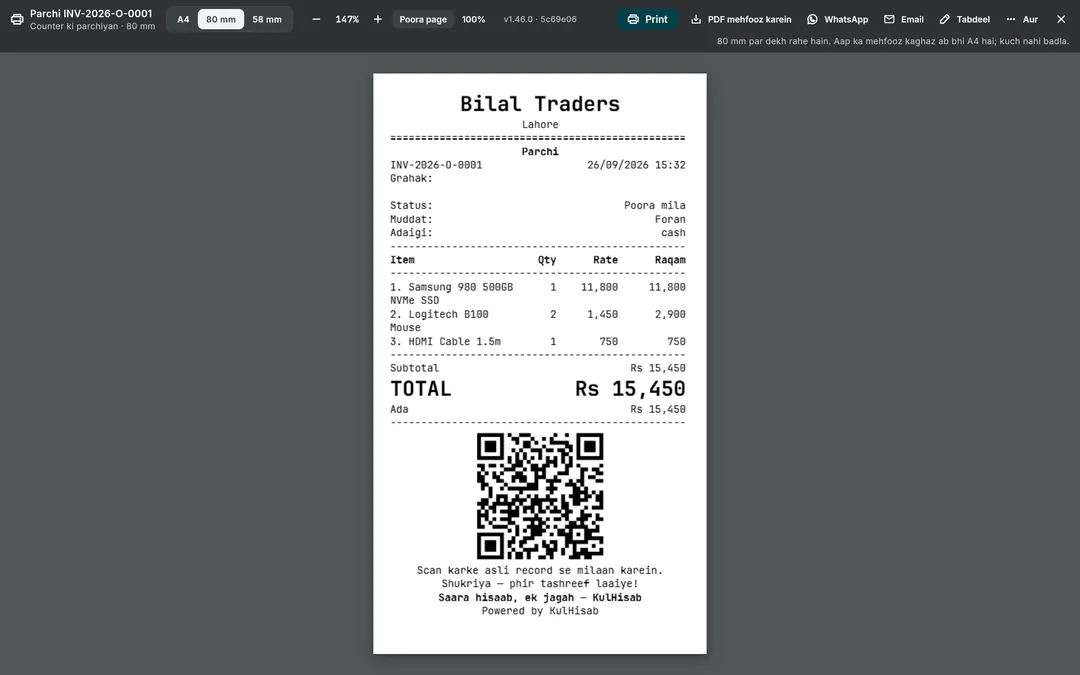Click the Scan karke asli record line
The image size is (1080, 675).
pyautogui.click(x=540, y=570)
